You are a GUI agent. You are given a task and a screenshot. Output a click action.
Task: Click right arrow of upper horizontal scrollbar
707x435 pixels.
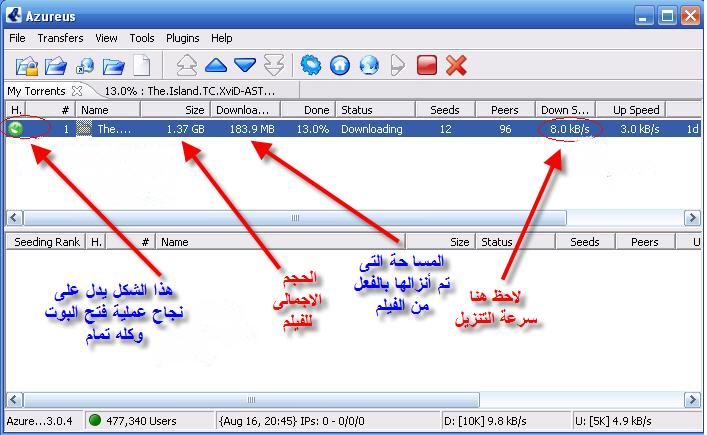coord(692,218)
